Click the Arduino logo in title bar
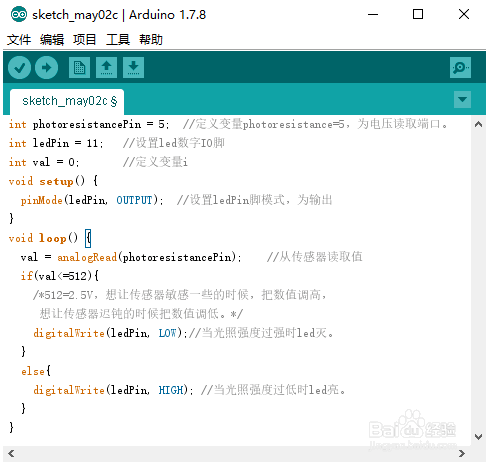490x469 pixels. 19,15
